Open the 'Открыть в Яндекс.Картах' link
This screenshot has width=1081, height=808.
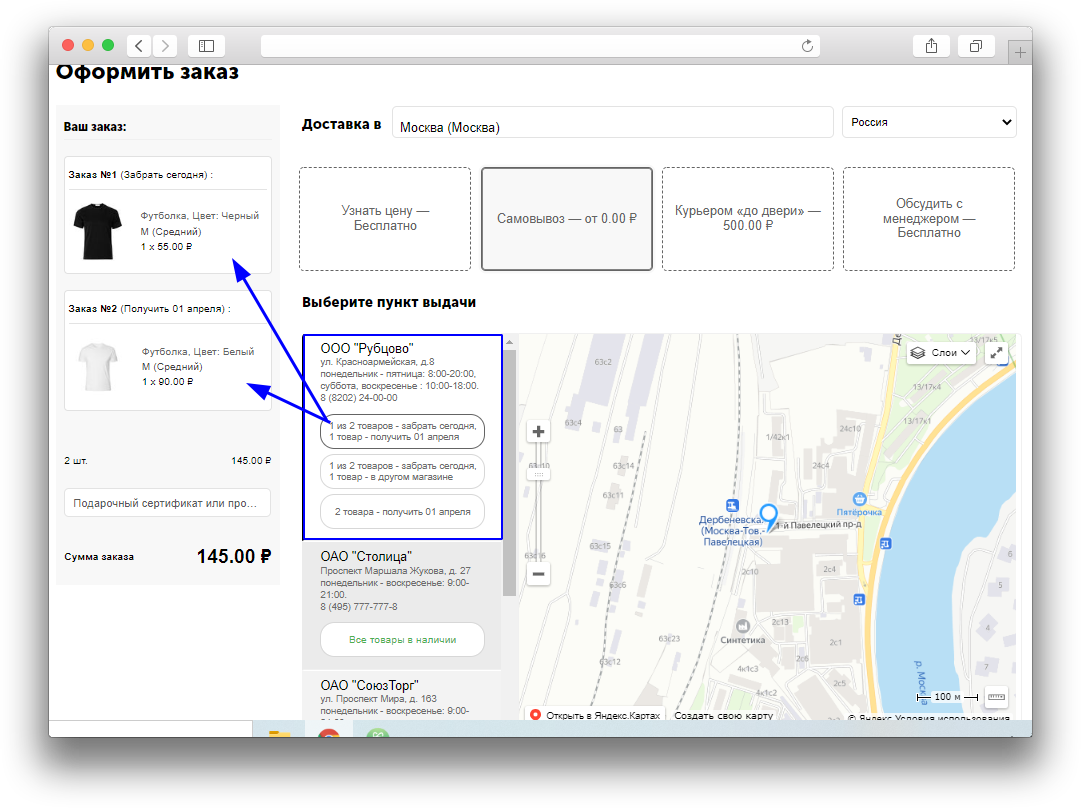pos(594,715)
